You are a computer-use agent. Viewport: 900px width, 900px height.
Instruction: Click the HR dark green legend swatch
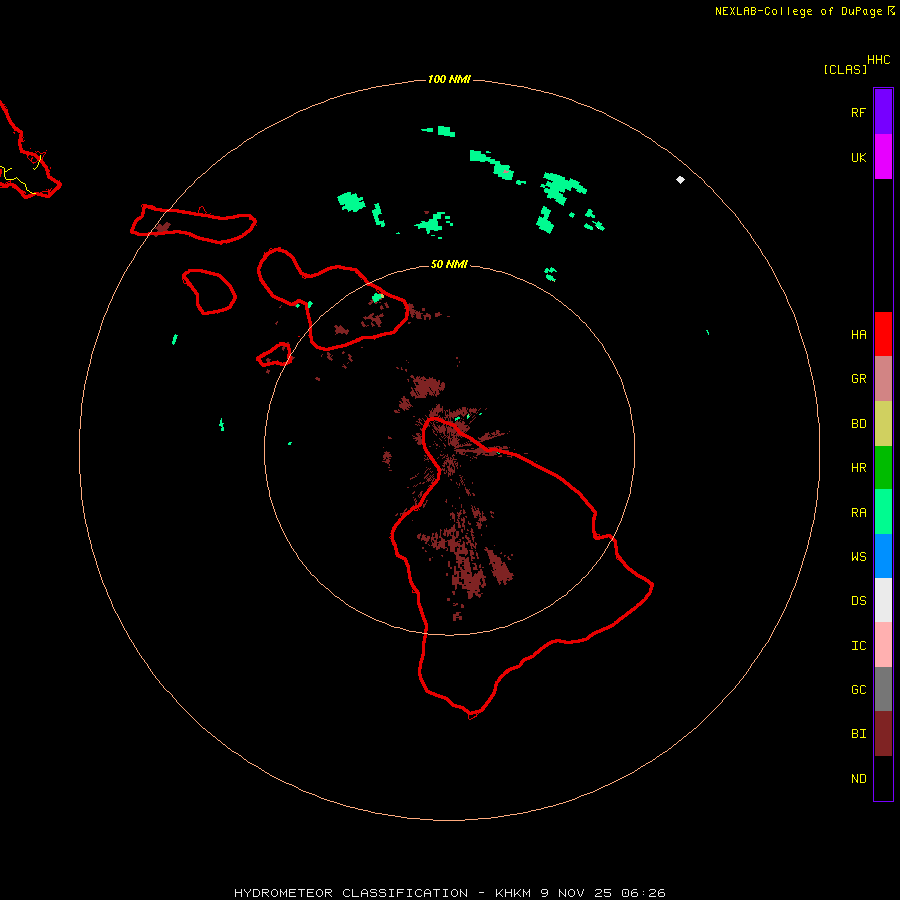point(883,468)
